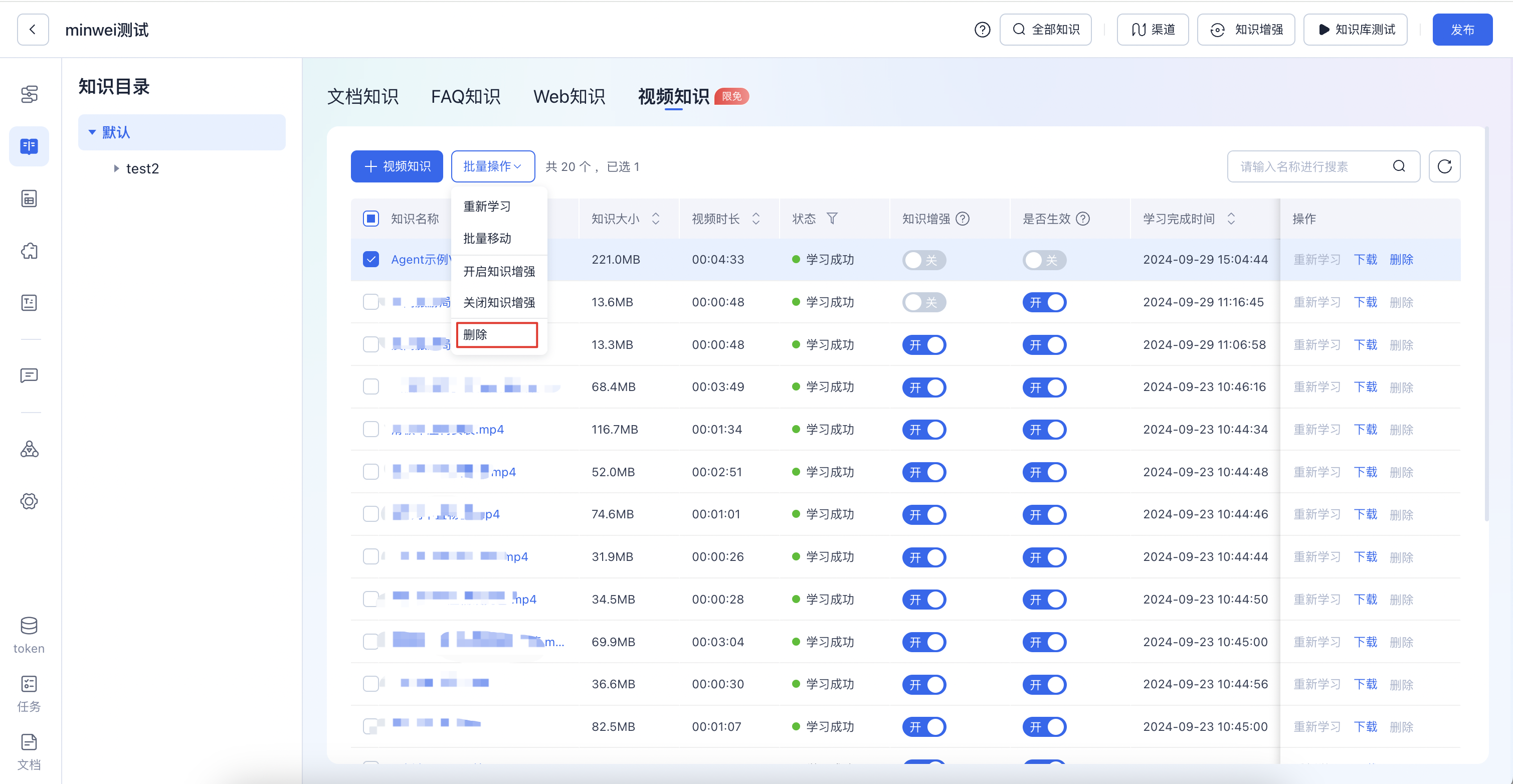
Task: Sort by 学习完成时间 arrows
Action: pos(1231,219)
